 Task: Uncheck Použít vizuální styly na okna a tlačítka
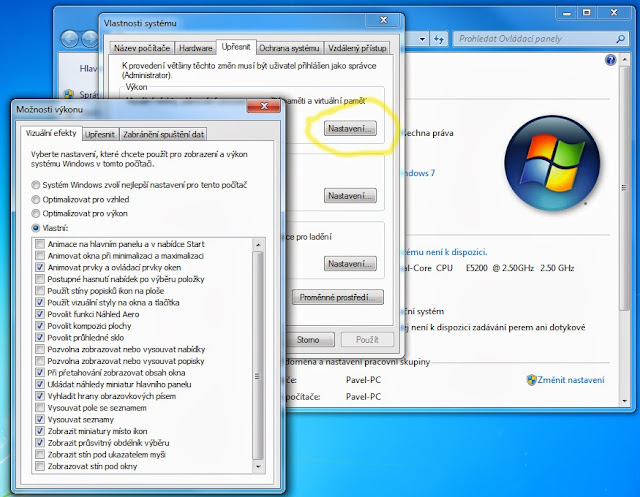40,302
